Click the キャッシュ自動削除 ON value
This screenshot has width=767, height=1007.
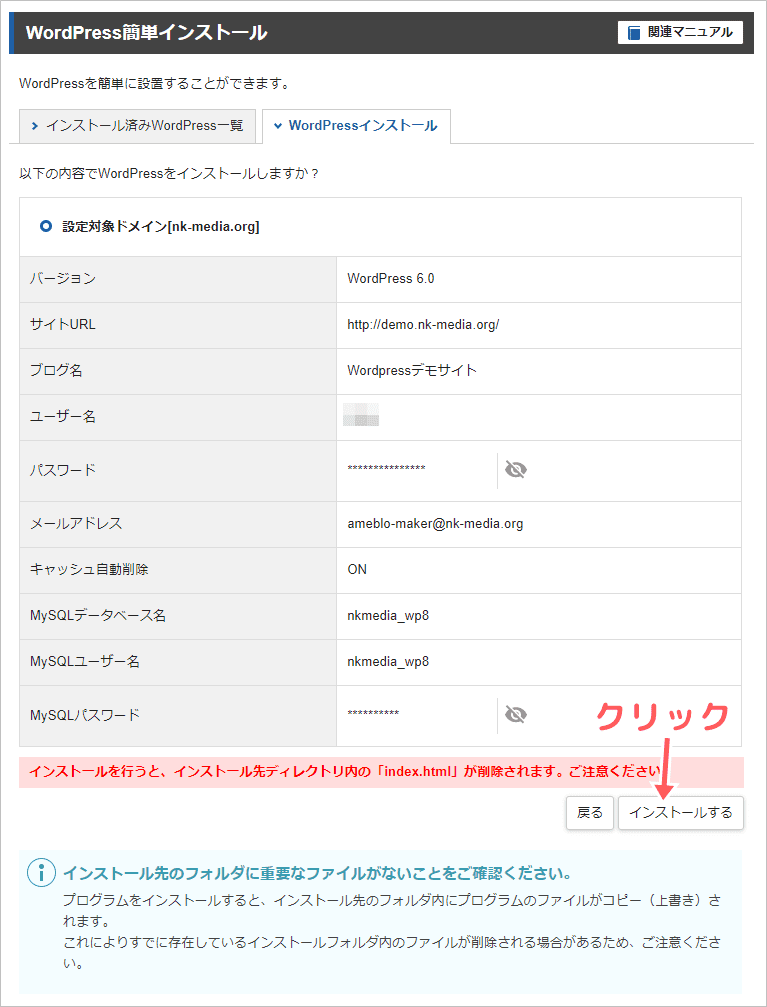tap(357, 569)
